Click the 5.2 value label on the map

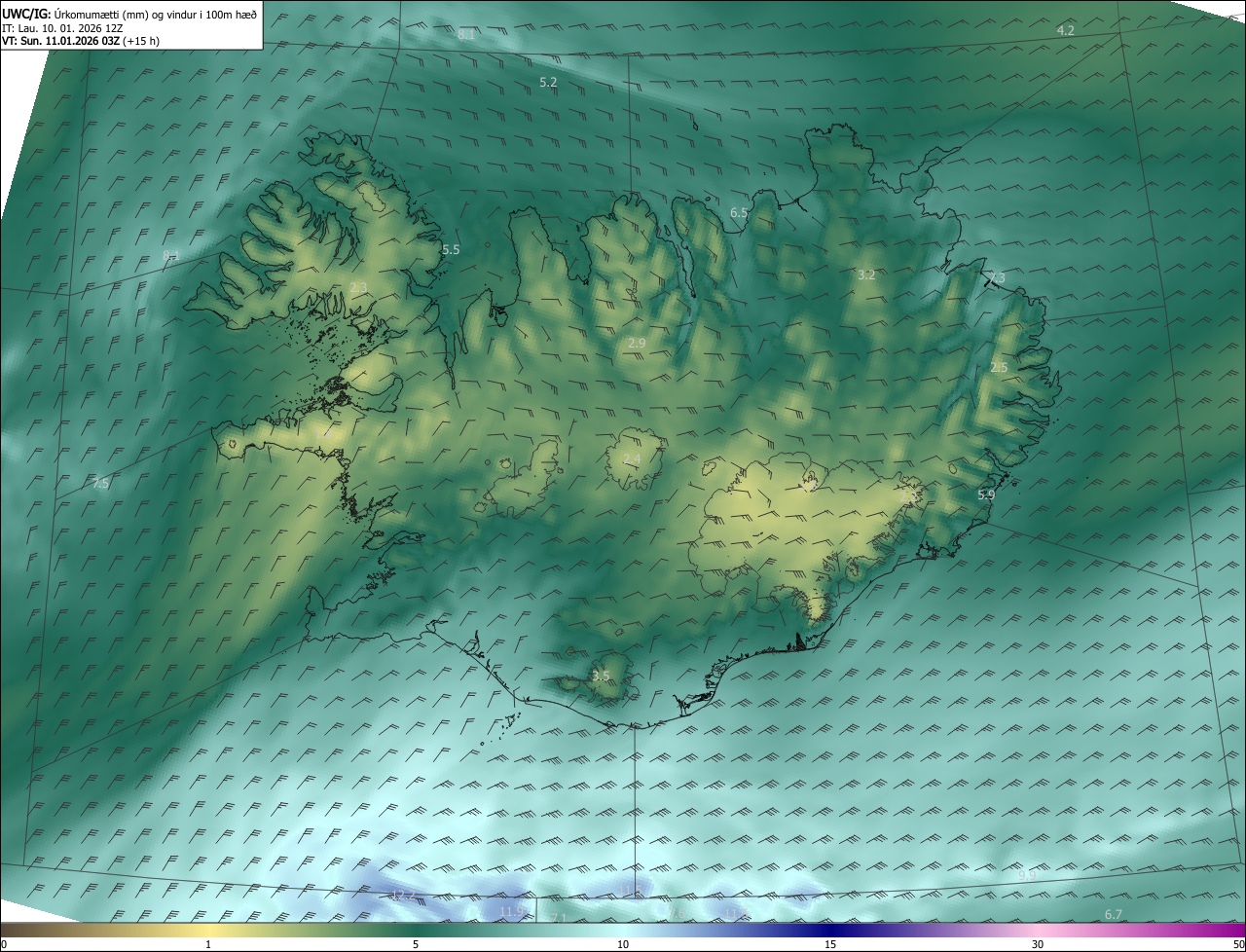(x=548, y=83)
